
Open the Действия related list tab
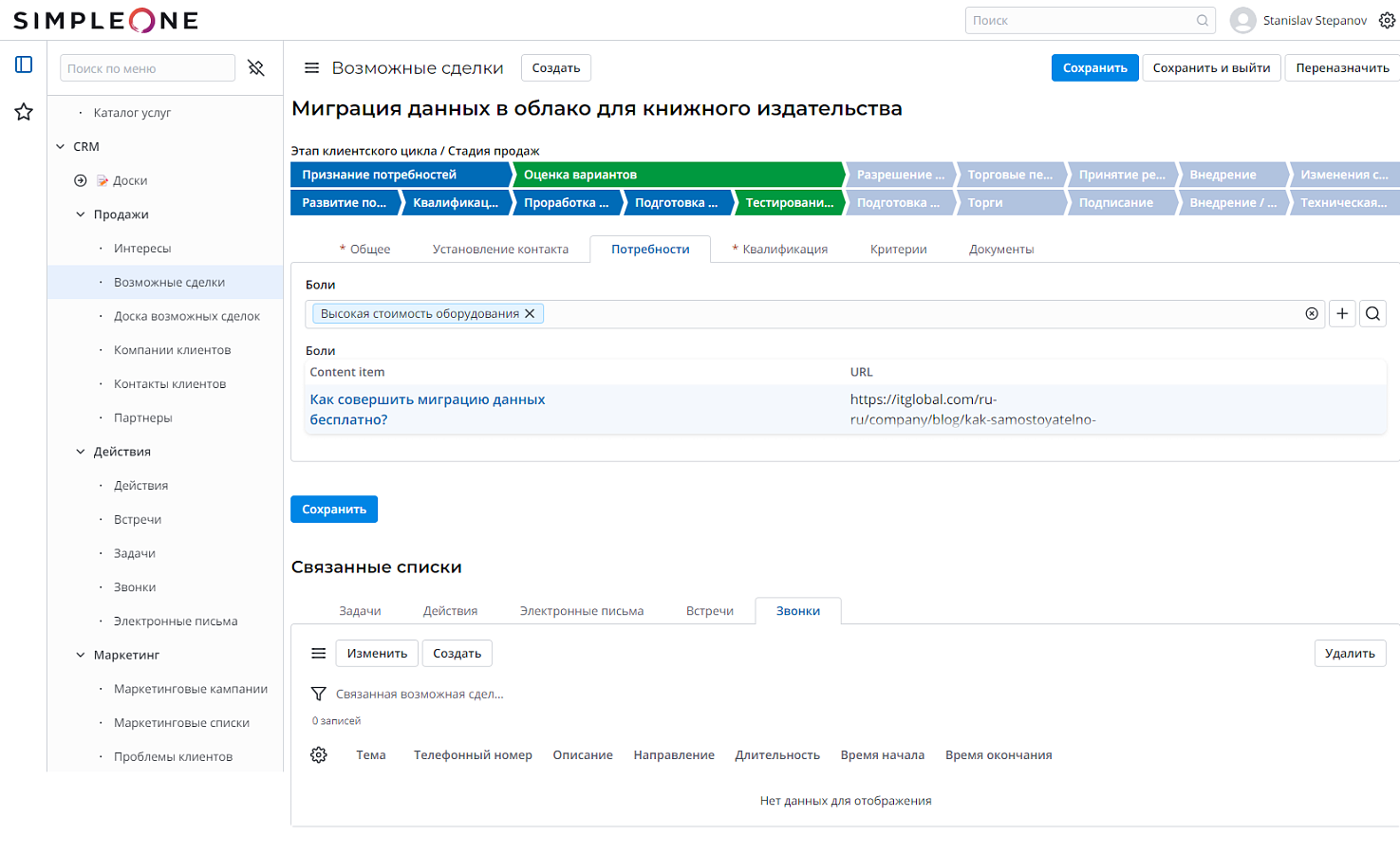point(450,610)
